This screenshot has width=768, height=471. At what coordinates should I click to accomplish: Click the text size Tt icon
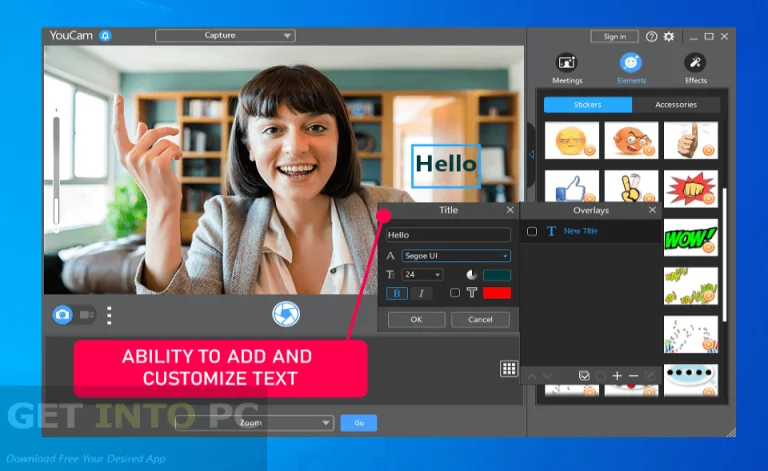(x=390, y=275)
